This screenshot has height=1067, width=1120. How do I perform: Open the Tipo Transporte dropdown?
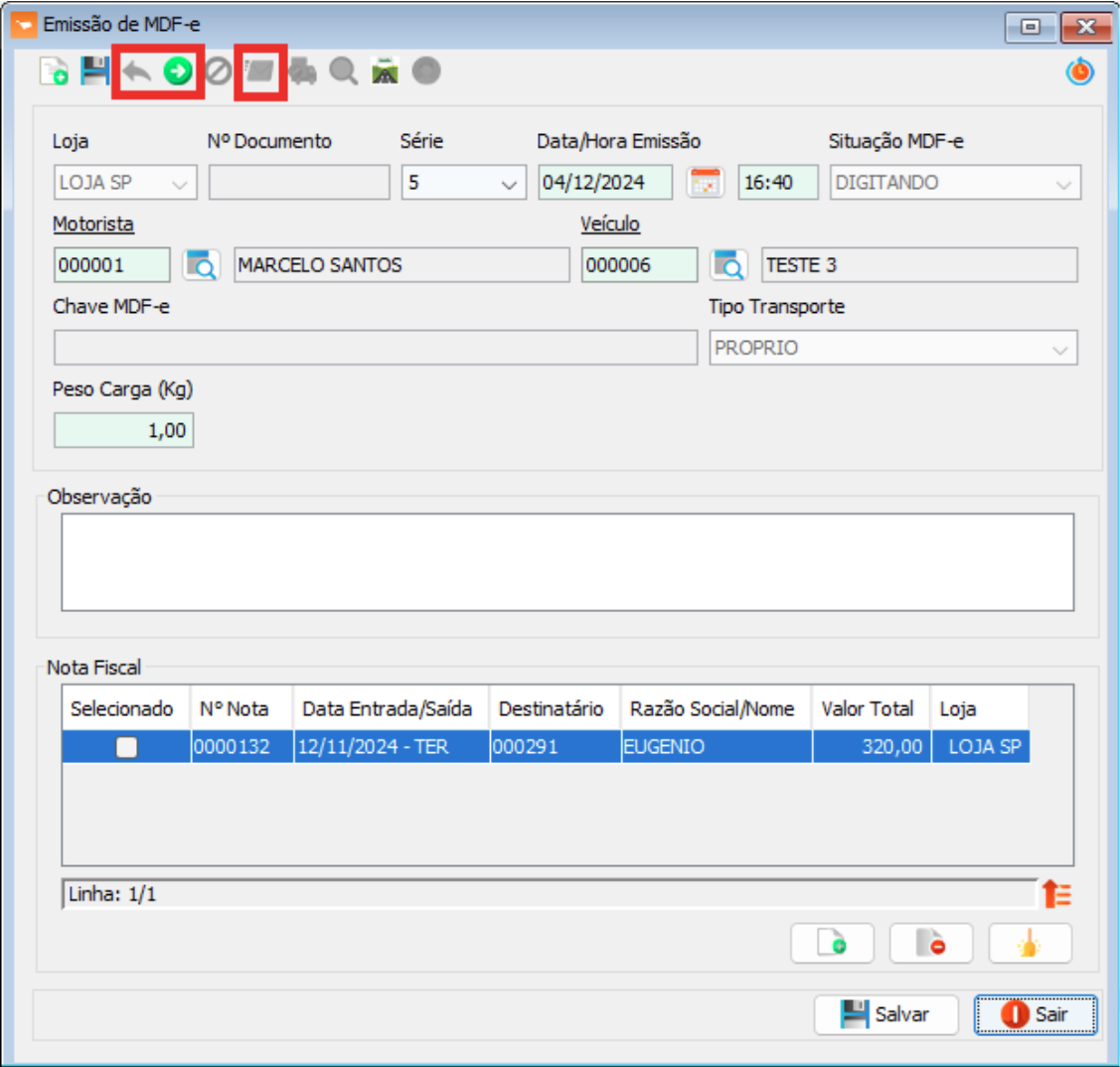click(x=1059, y=349)
